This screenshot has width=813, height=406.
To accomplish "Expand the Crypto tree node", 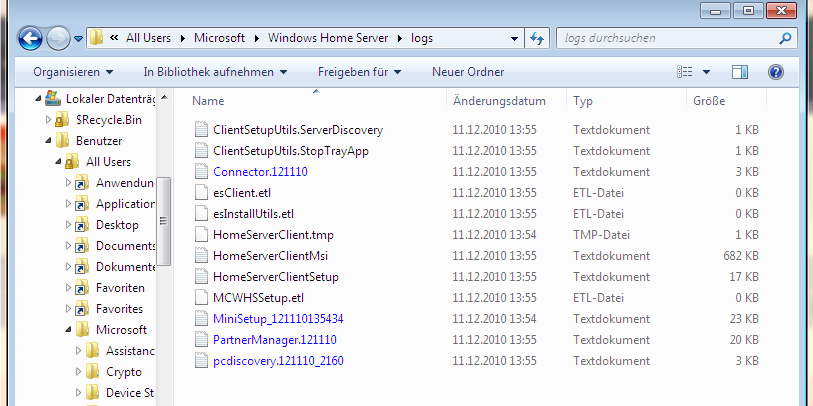I will 78,372.
